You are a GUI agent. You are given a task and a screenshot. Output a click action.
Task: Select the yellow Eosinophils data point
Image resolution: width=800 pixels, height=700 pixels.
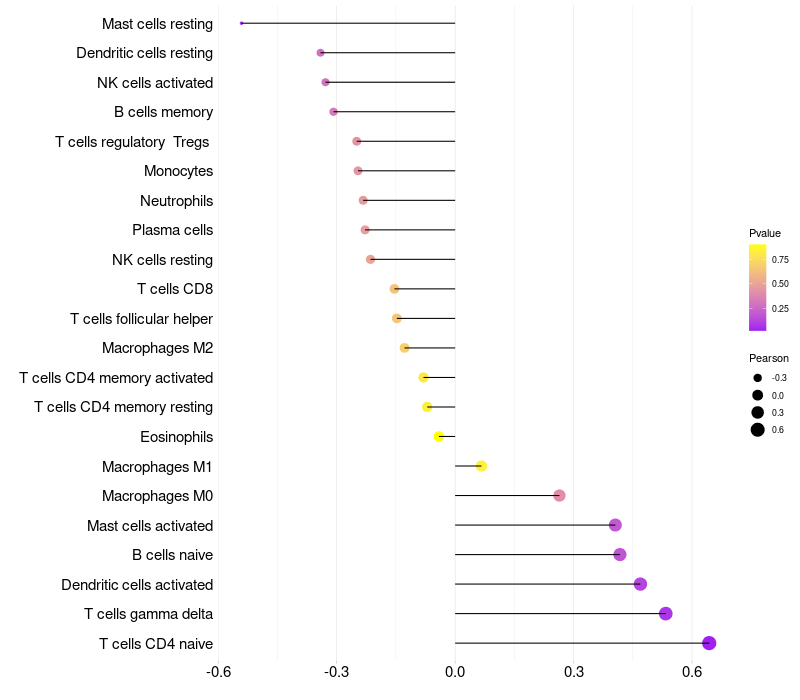439,436
